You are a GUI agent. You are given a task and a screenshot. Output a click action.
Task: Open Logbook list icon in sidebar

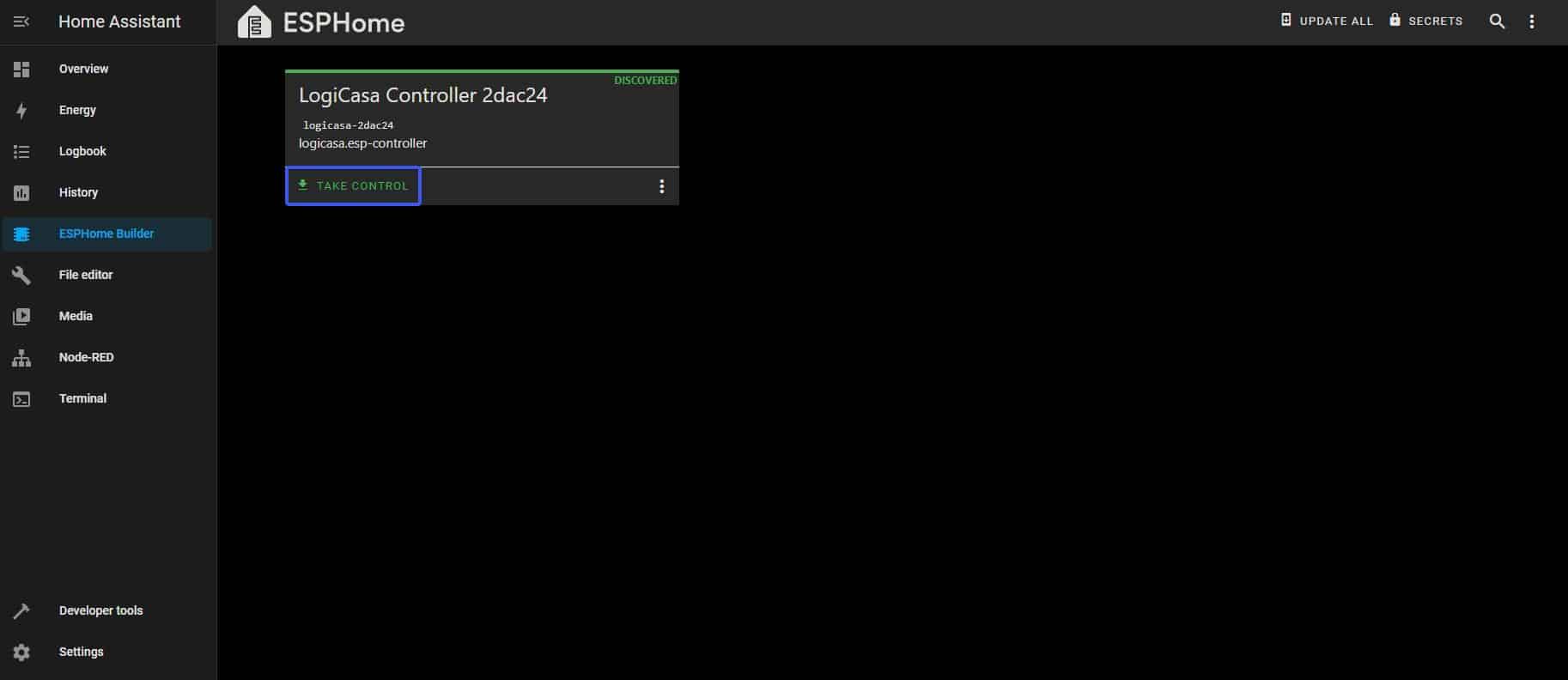pos(21,151)
